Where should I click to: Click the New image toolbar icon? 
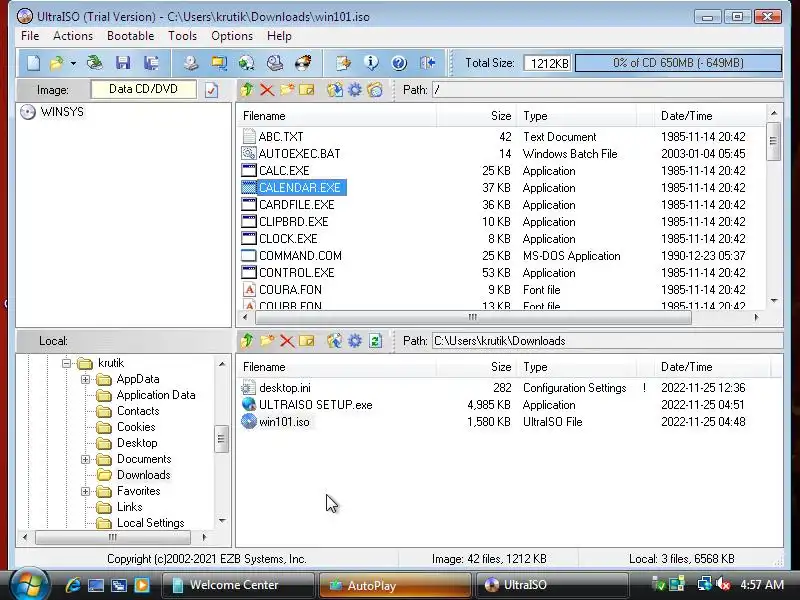click(34, 63)
